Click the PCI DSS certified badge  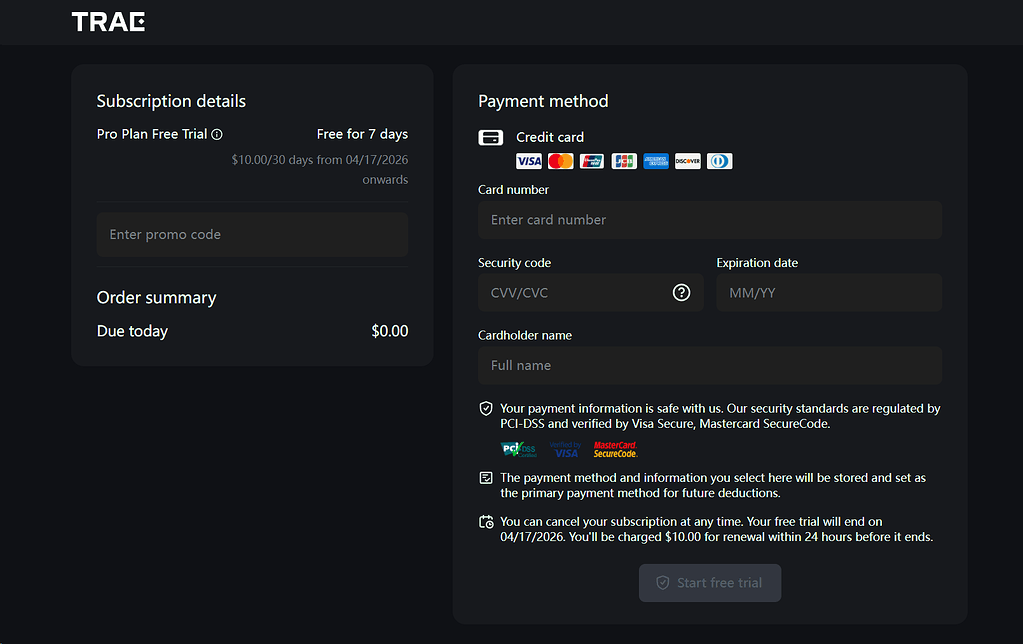coord(519,450)
